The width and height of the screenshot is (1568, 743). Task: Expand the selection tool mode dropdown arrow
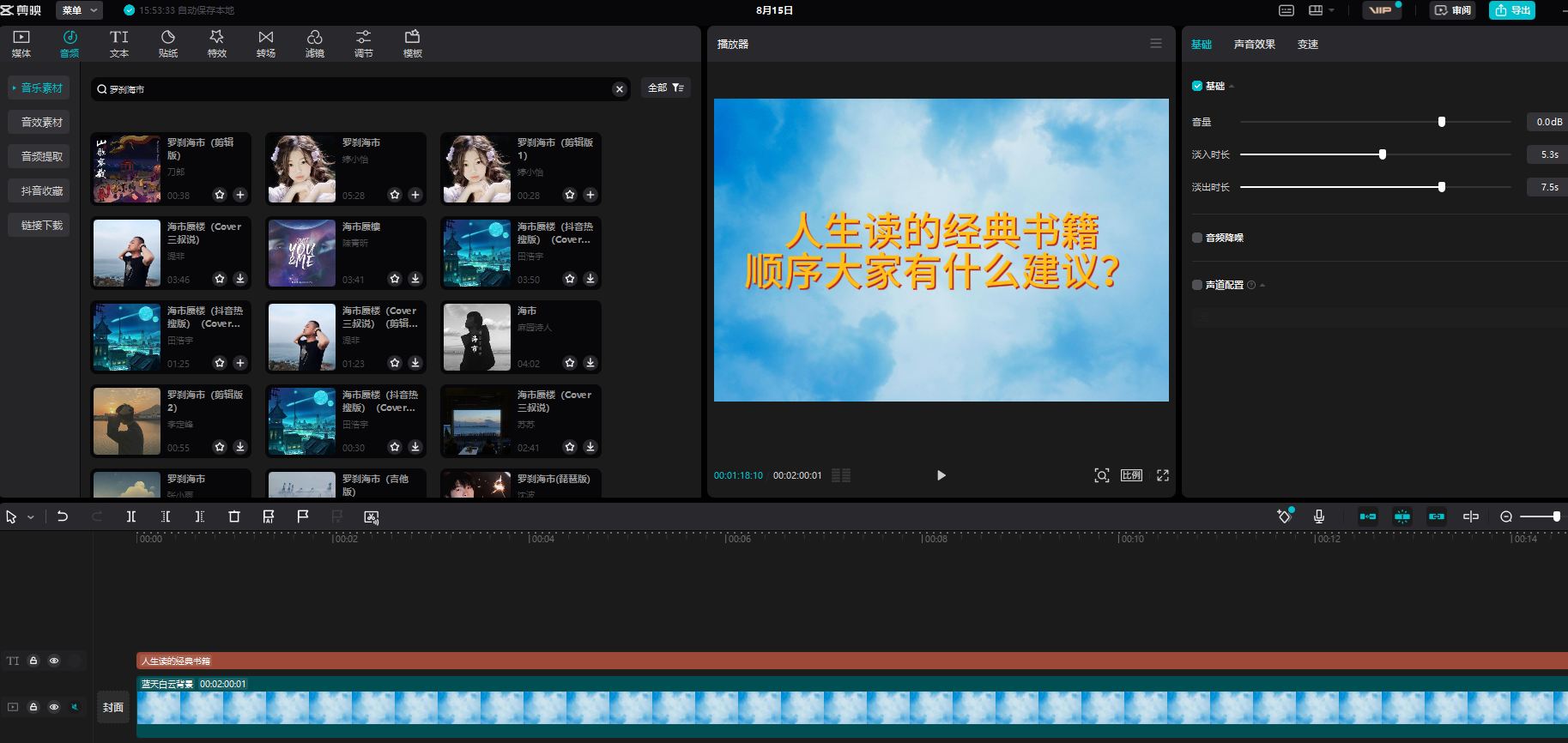coord(31,517)
